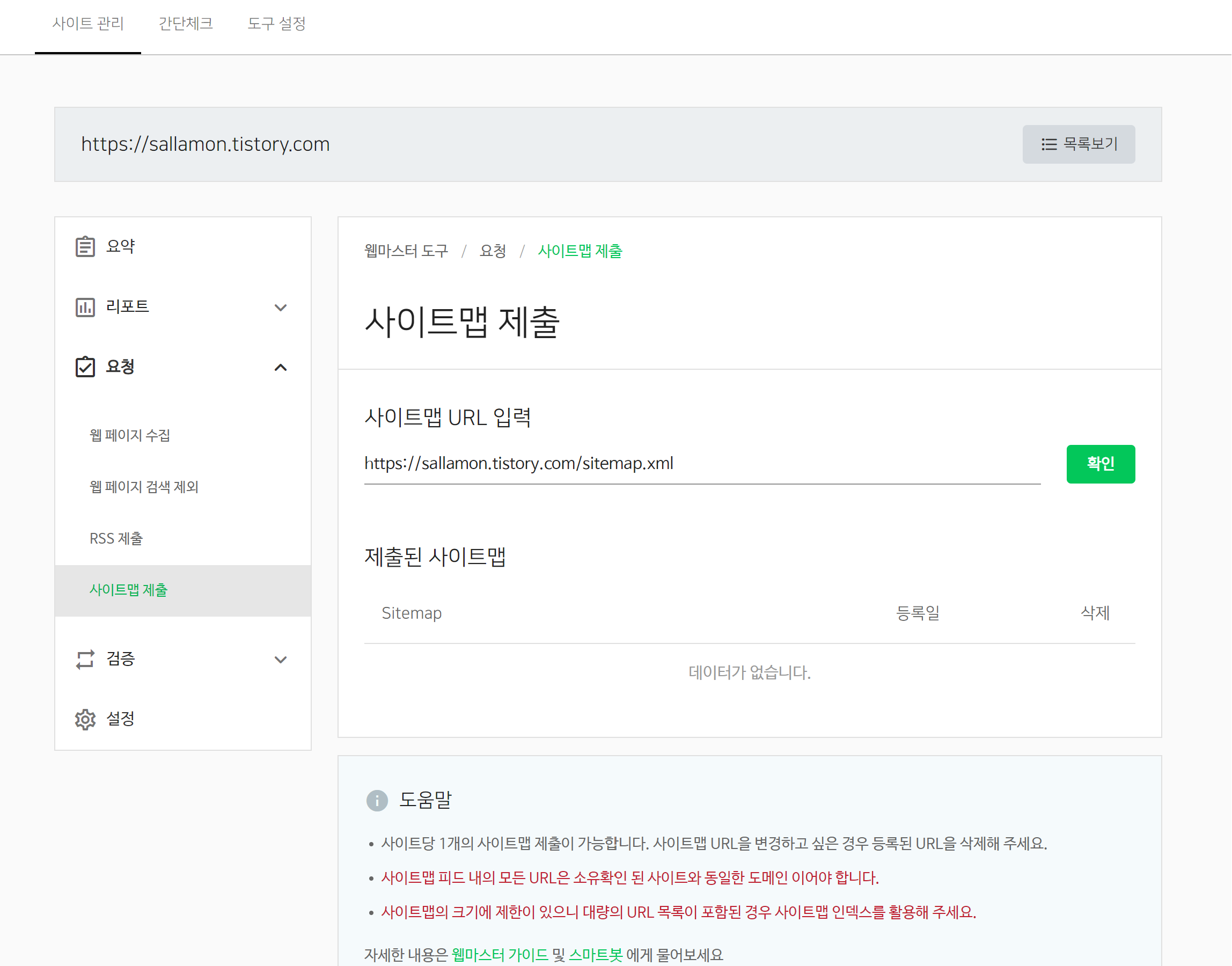Open the 설정 gear icon
This screenshot has height=966, width=1232.
tap(85, 720)
